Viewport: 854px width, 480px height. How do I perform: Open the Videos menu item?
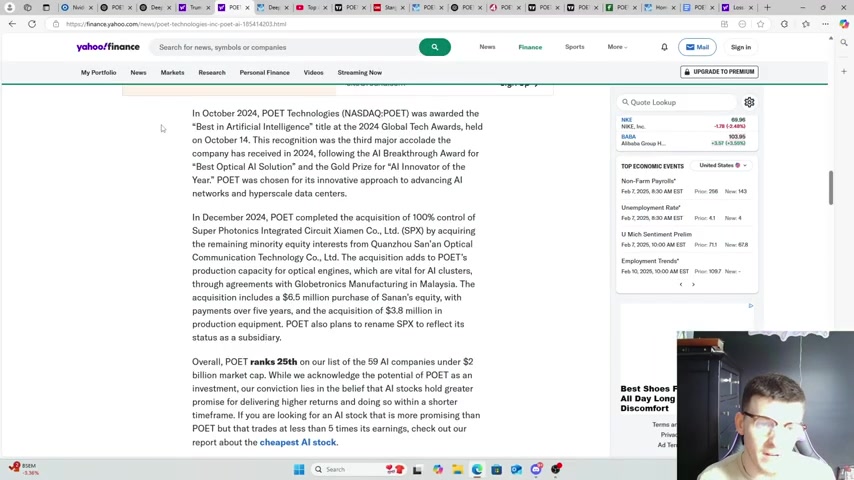point(313,72)
